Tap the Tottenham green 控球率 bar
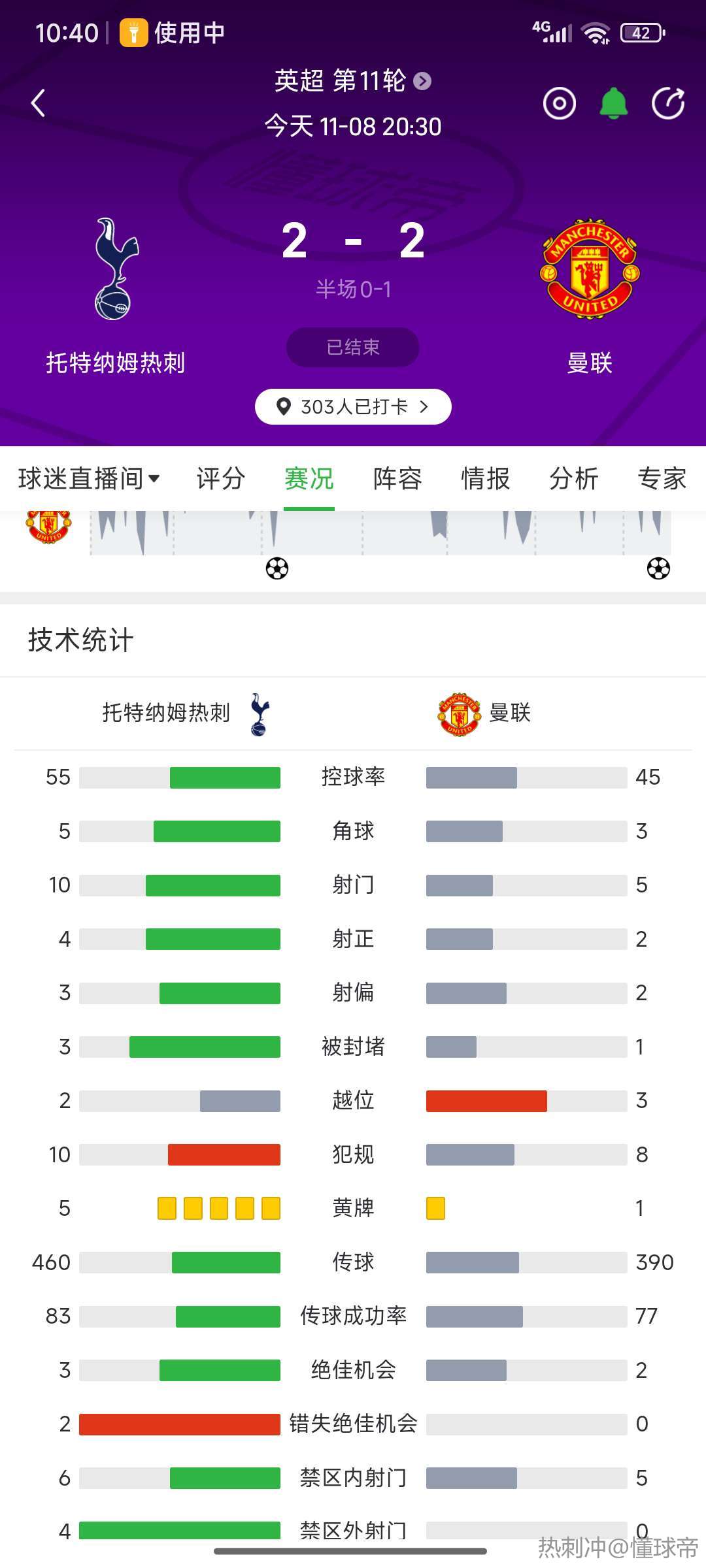Viewport: 706px width, 1568px height. 225,777
